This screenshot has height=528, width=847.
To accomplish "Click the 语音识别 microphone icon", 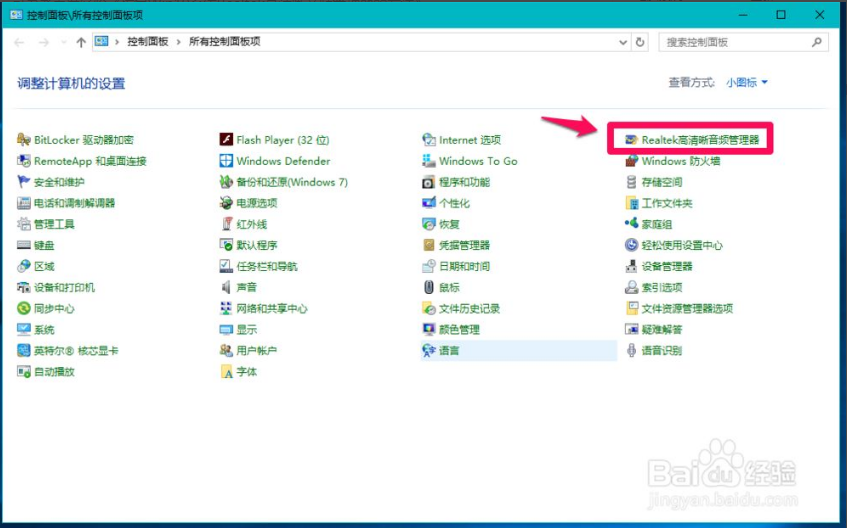I will click(x=631, y=351).
